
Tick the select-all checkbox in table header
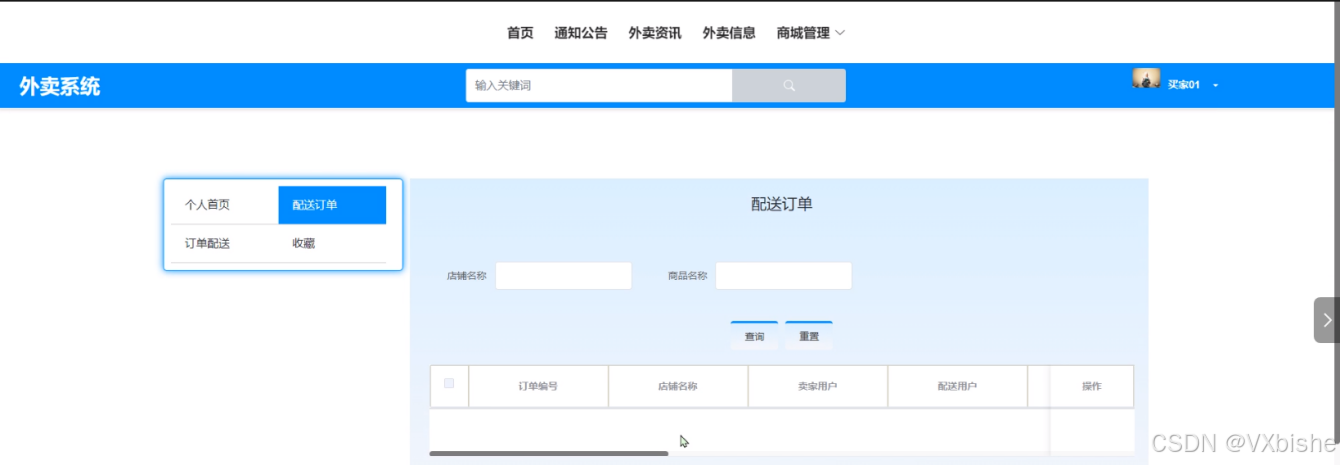tap(449, 383)
